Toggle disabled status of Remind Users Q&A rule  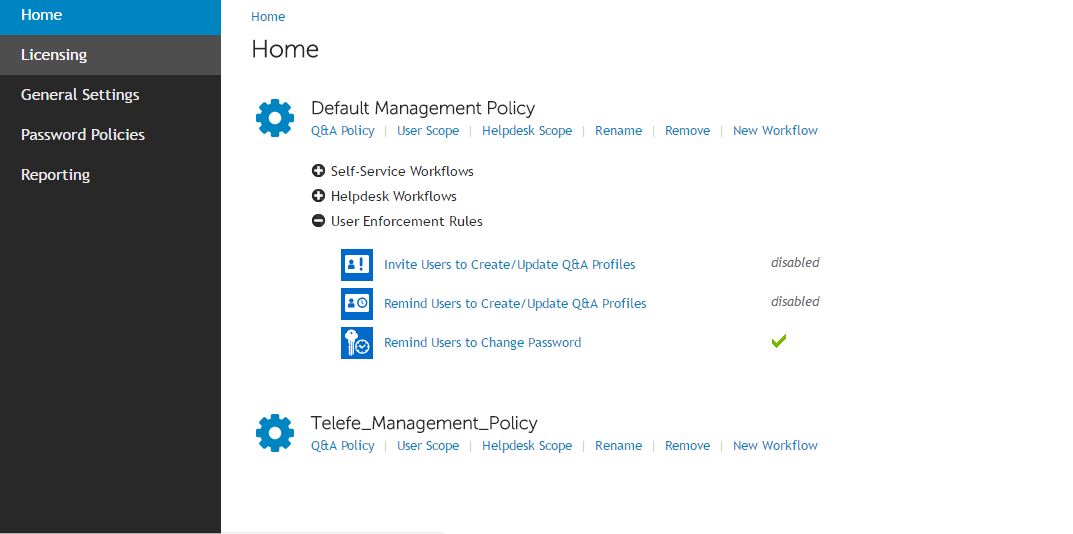pos(795,302)
